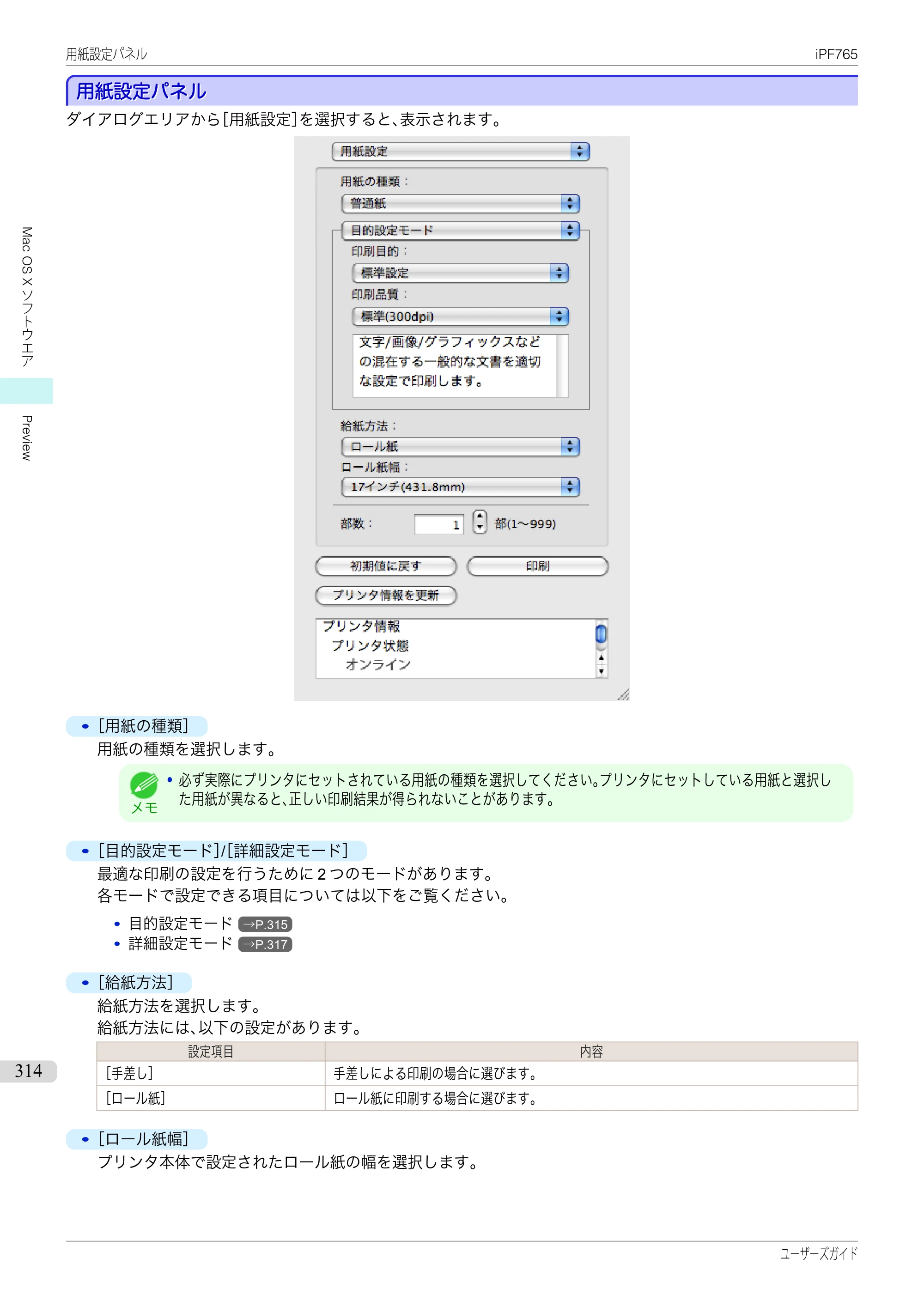Click the プリンタ状態 row in printer info
924x1307 pixels.
[371, 645]
